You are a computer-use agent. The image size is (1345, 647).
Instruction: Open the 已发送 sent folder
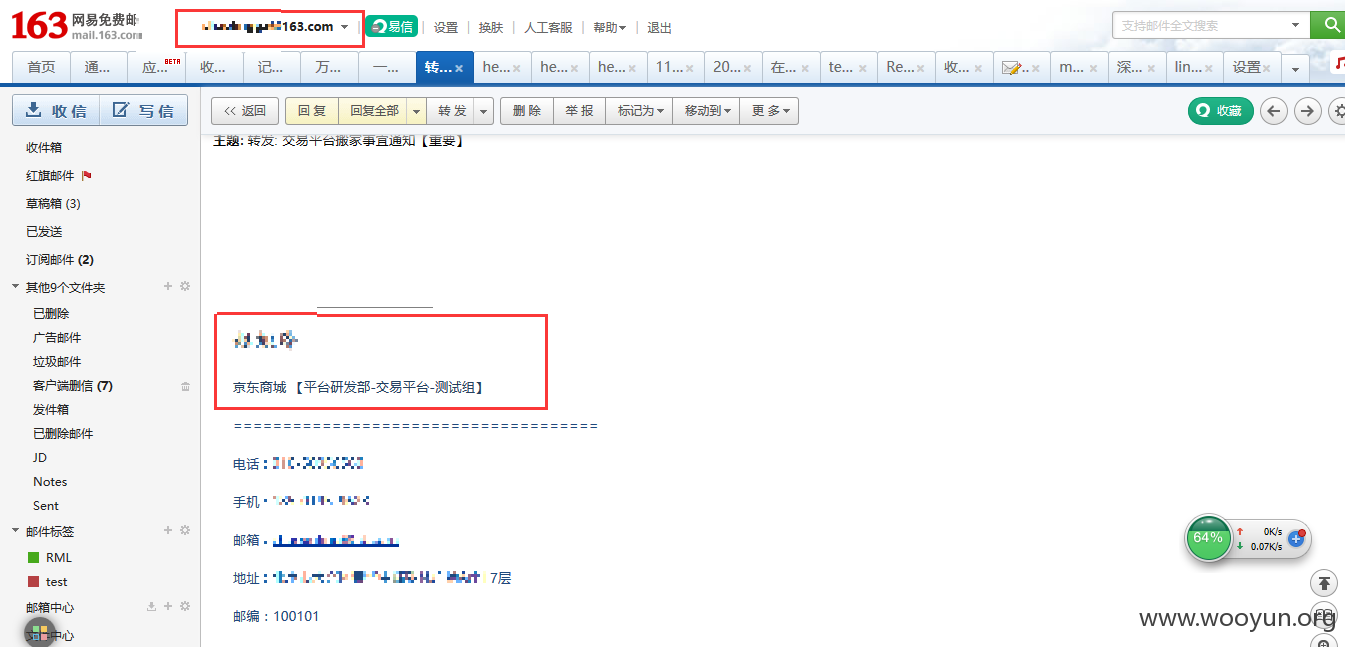tap(44, 231)
